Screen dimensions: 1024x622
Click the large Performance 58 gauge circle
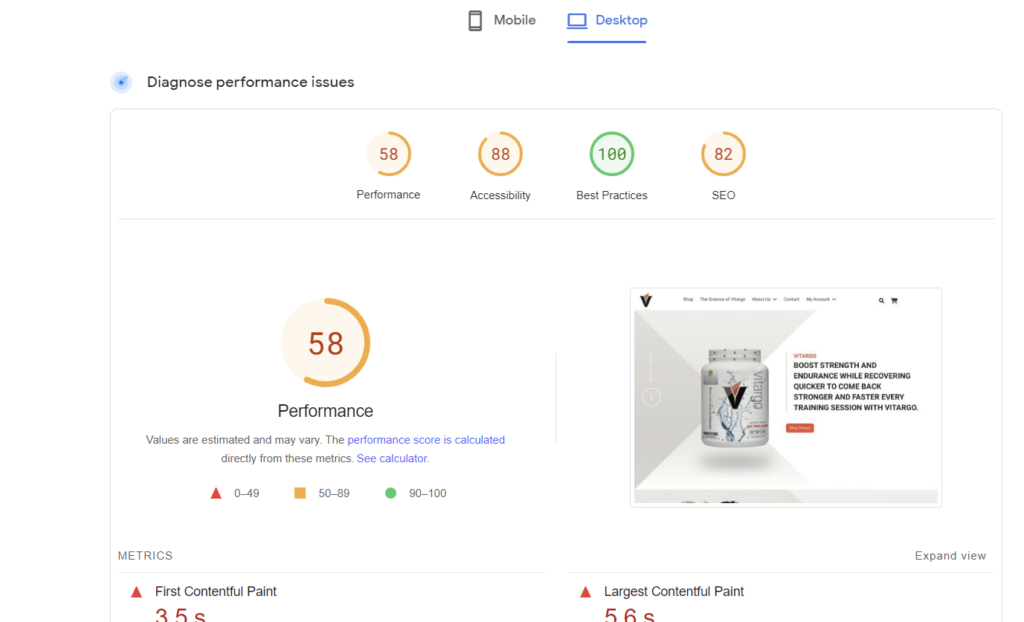point(326,343)
